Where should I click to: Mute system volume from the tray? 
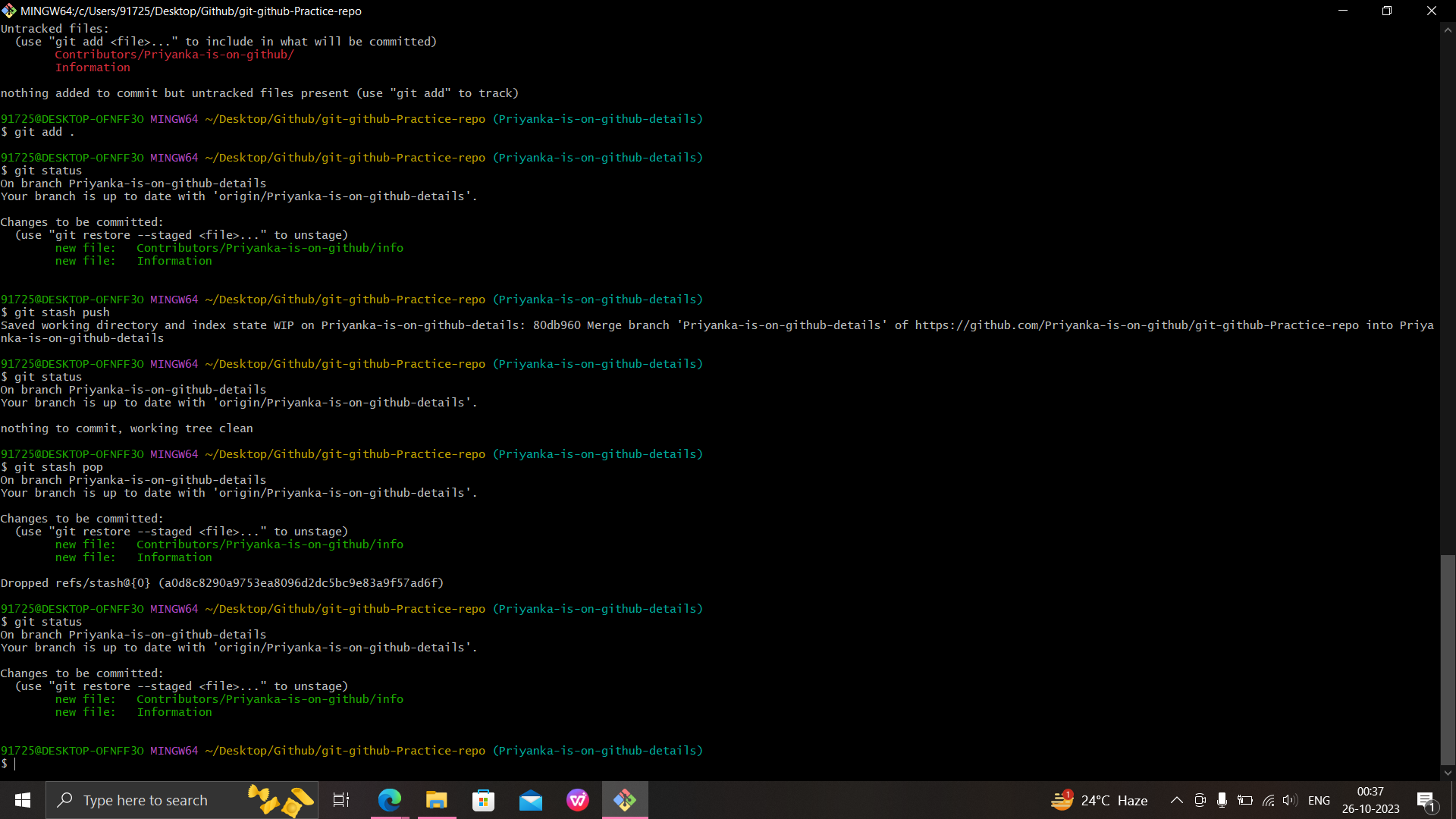pyautogui.click(x=1291, y=800)
